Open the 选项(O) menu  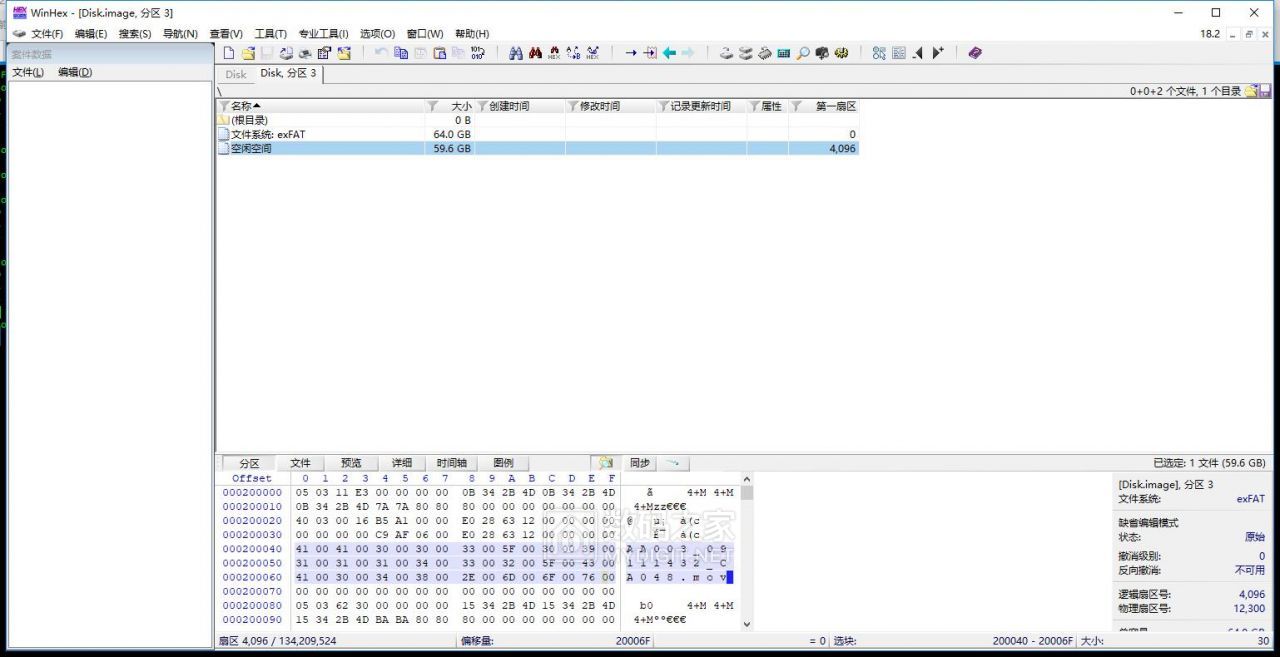[x=377, y=34]
